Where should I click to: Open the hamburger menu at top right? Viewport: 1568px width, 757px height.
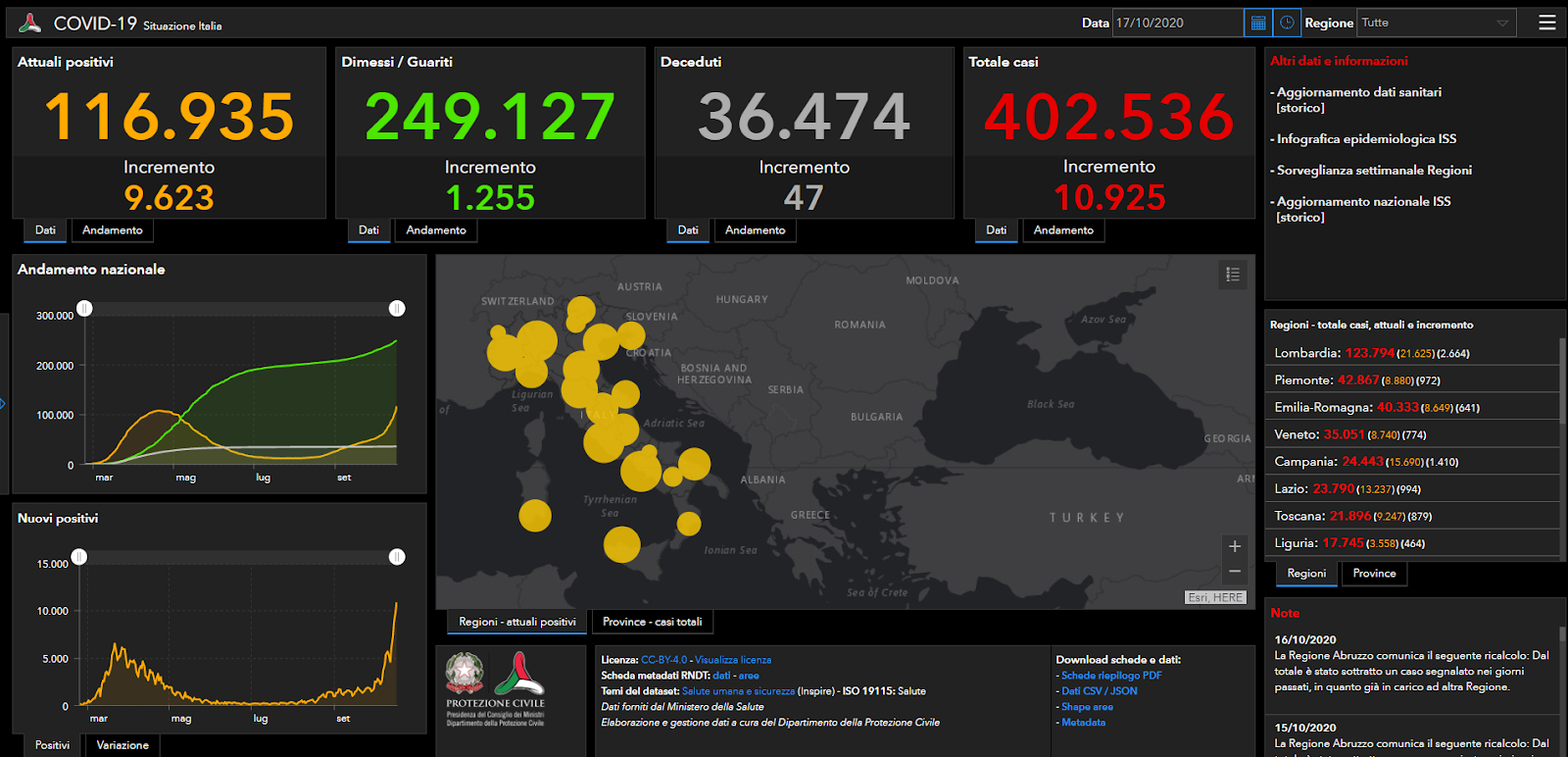1547,23
